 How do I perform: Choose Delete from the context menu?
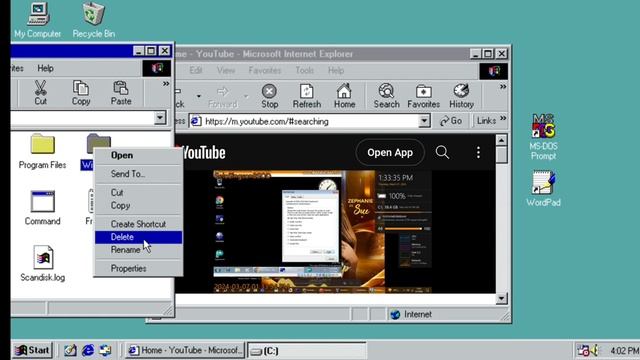pyautogui.click(x=138, y=237)
